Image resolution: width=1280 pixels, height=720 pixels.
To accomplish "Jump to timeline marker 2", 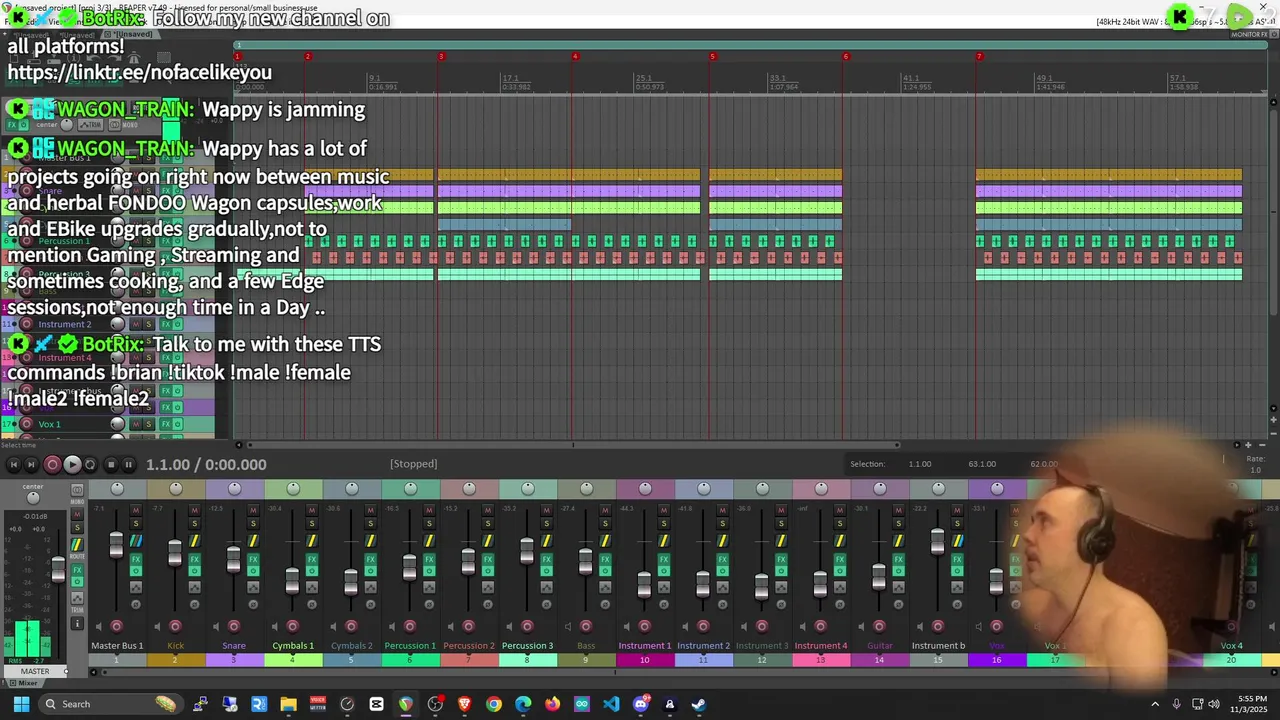I will point(308,56).
